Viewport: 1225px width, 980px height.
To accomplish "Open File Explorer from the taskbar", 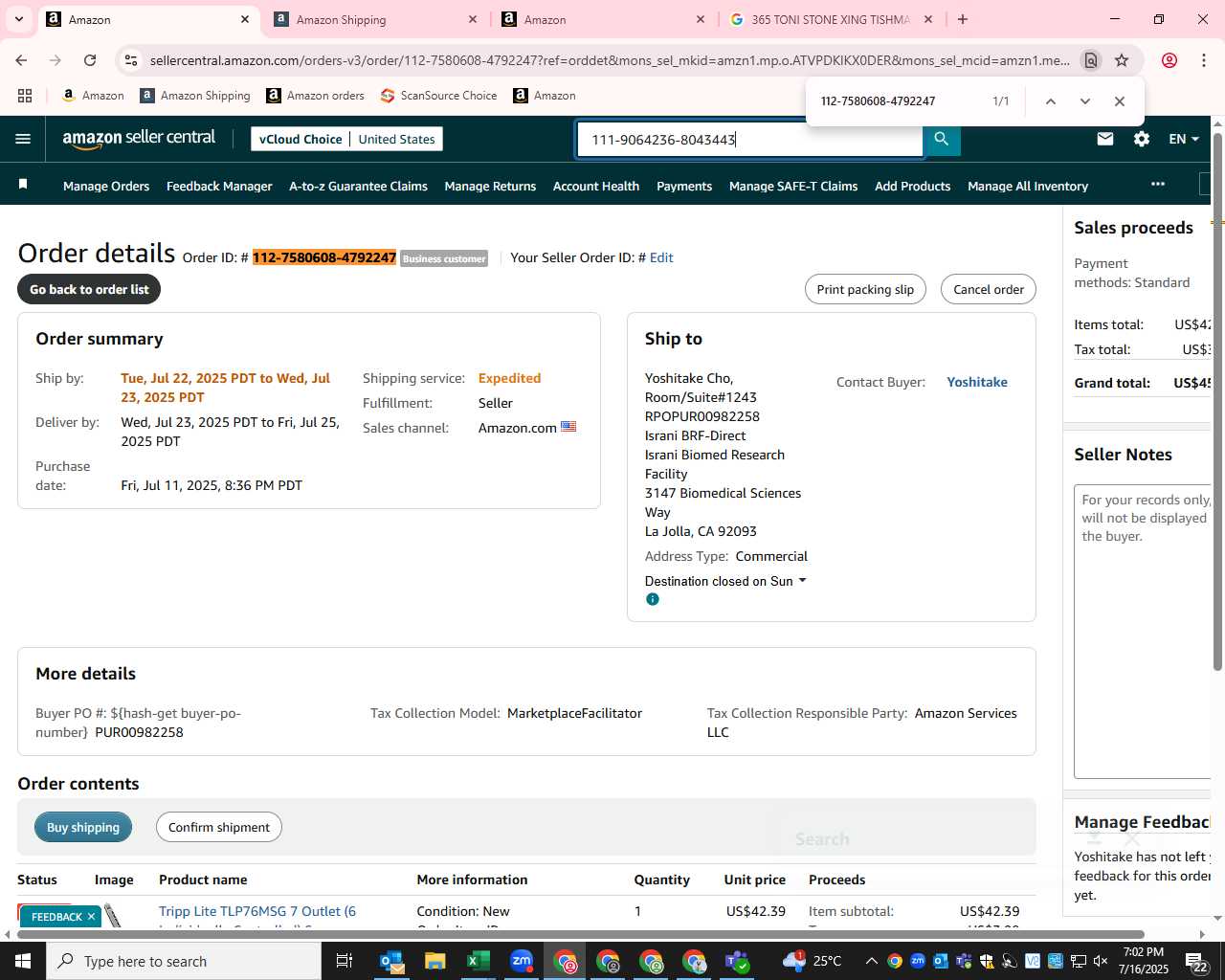I will click(x=434, y=961).
